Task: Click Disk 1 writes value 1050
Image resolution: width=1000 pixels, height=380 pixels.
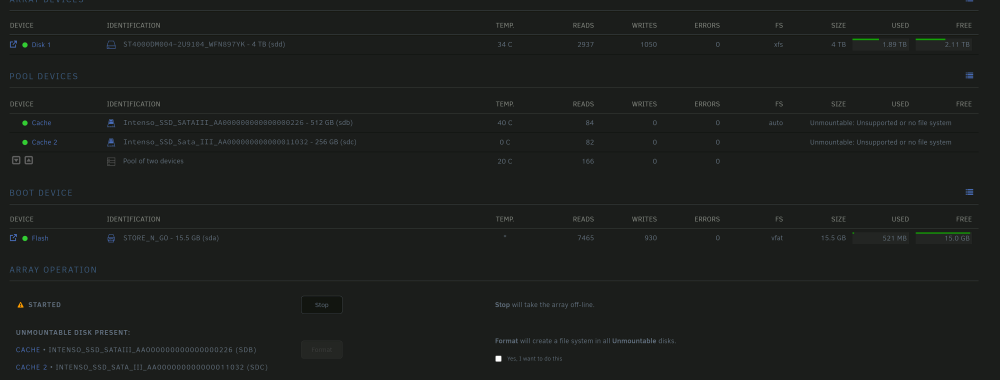Action: [649, 45]
